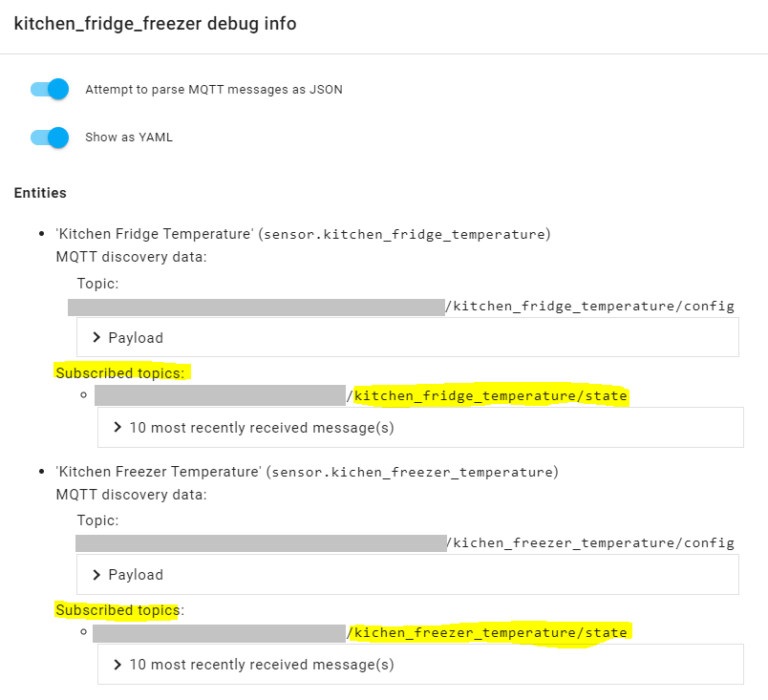Screen dimensions: 768x700
Task: Turn off the Show as YAML switch
Action: tap(49, 137)
